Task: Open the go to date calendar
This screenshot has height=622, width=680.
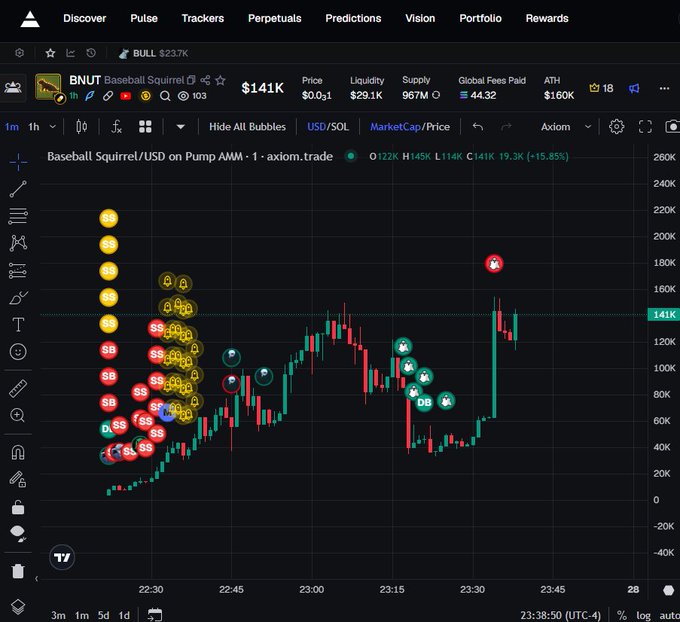Action: point(155,615)
